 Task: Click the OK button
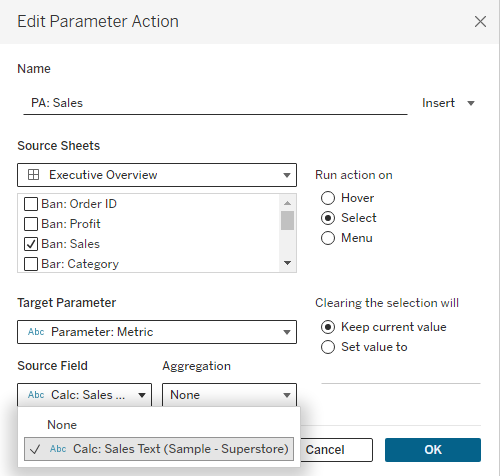pyautogui.click(x=433, y=450)
